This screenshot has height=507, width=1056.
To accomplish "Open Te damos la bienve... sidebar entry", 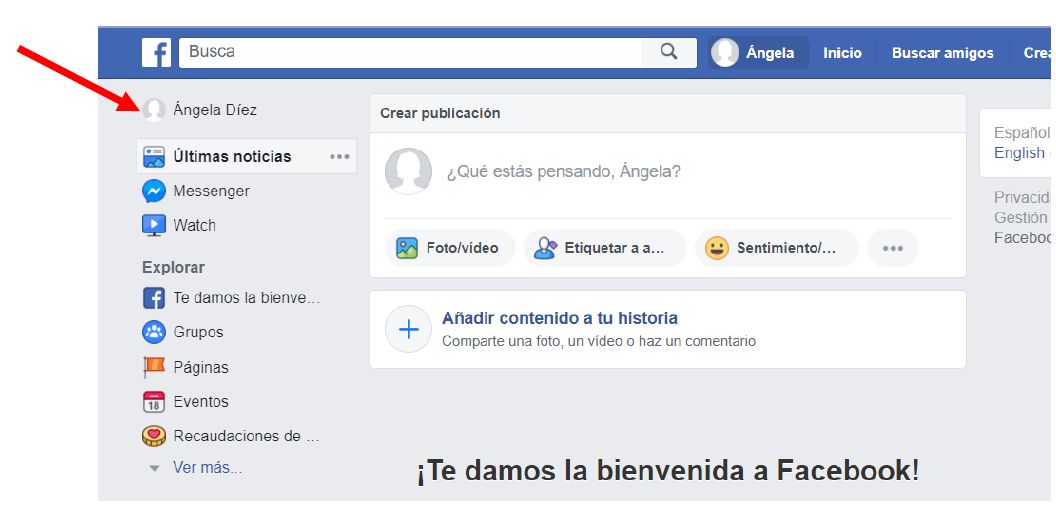I will coord(246,298).
